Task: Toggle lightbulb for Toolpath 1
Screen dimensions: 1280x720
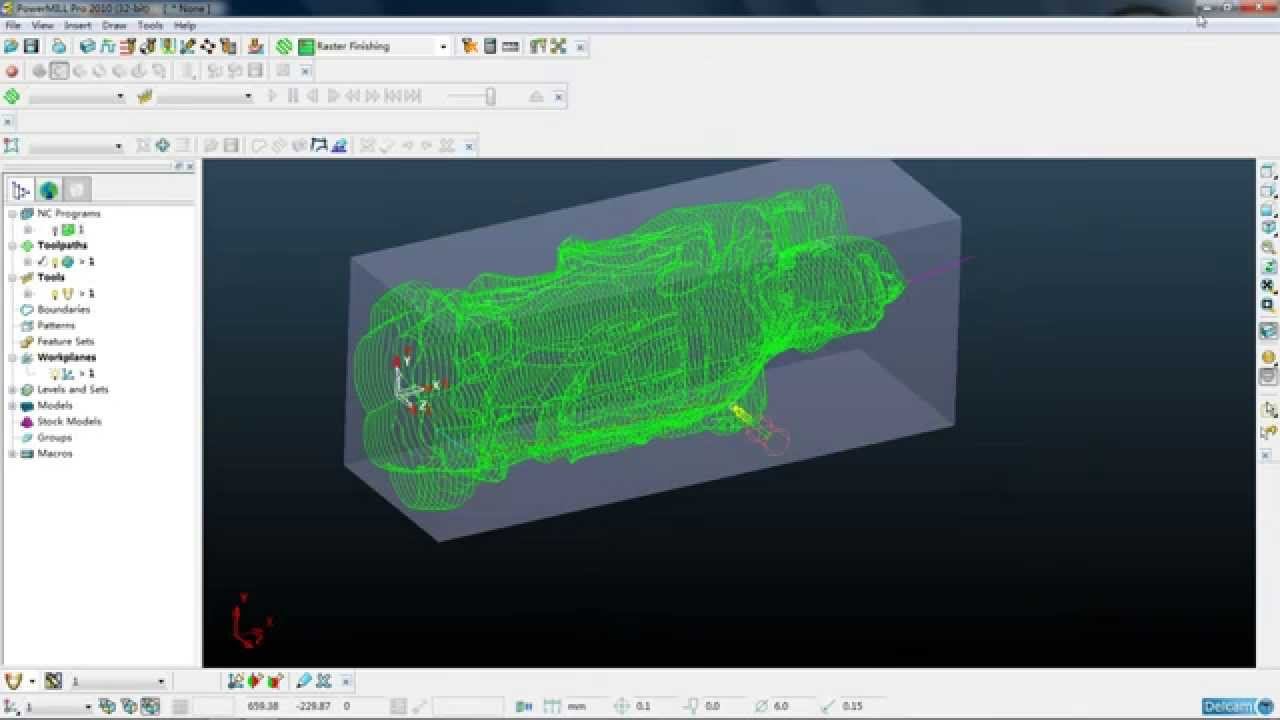Action: [x=55, y=262]
